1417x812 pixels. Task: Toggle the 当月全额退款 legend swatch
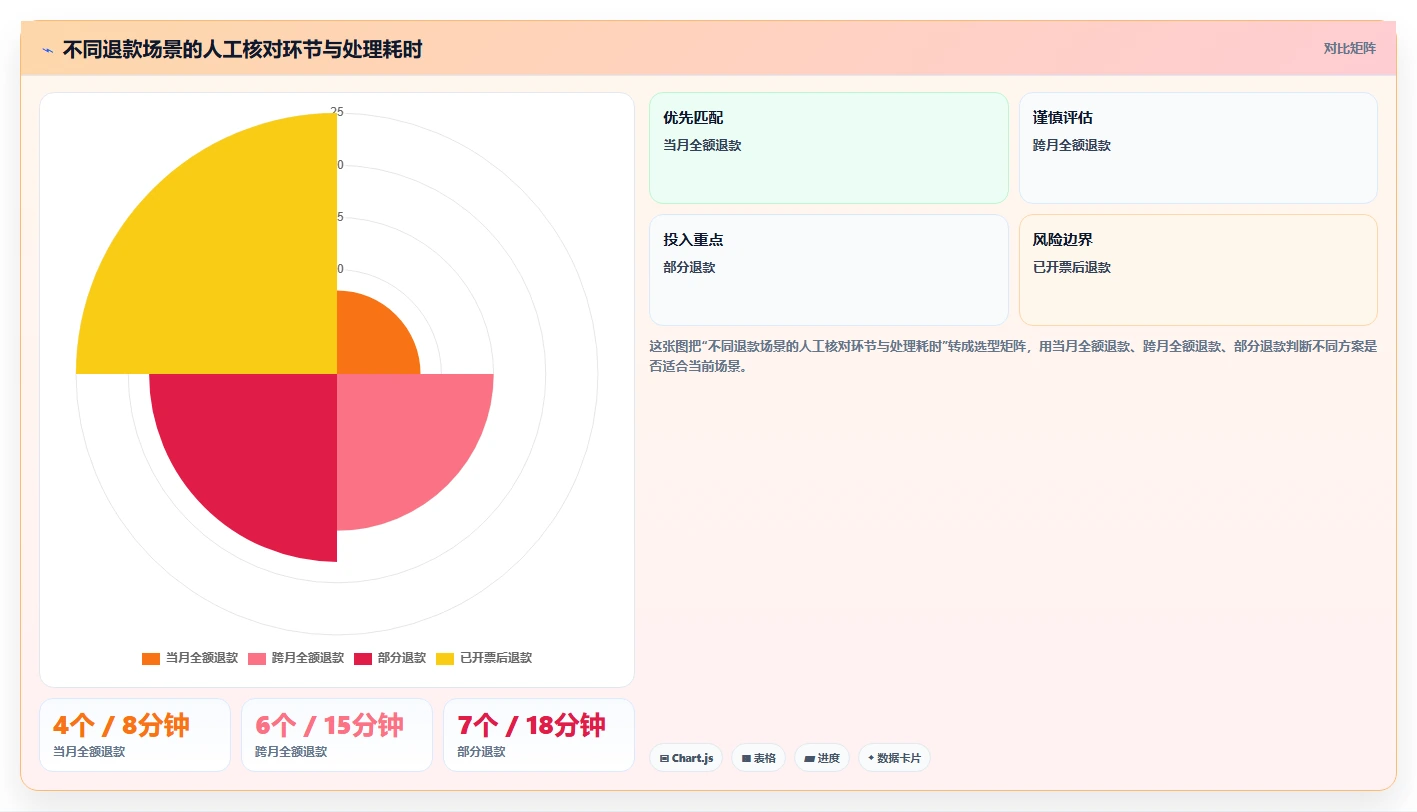coord(151,658)
